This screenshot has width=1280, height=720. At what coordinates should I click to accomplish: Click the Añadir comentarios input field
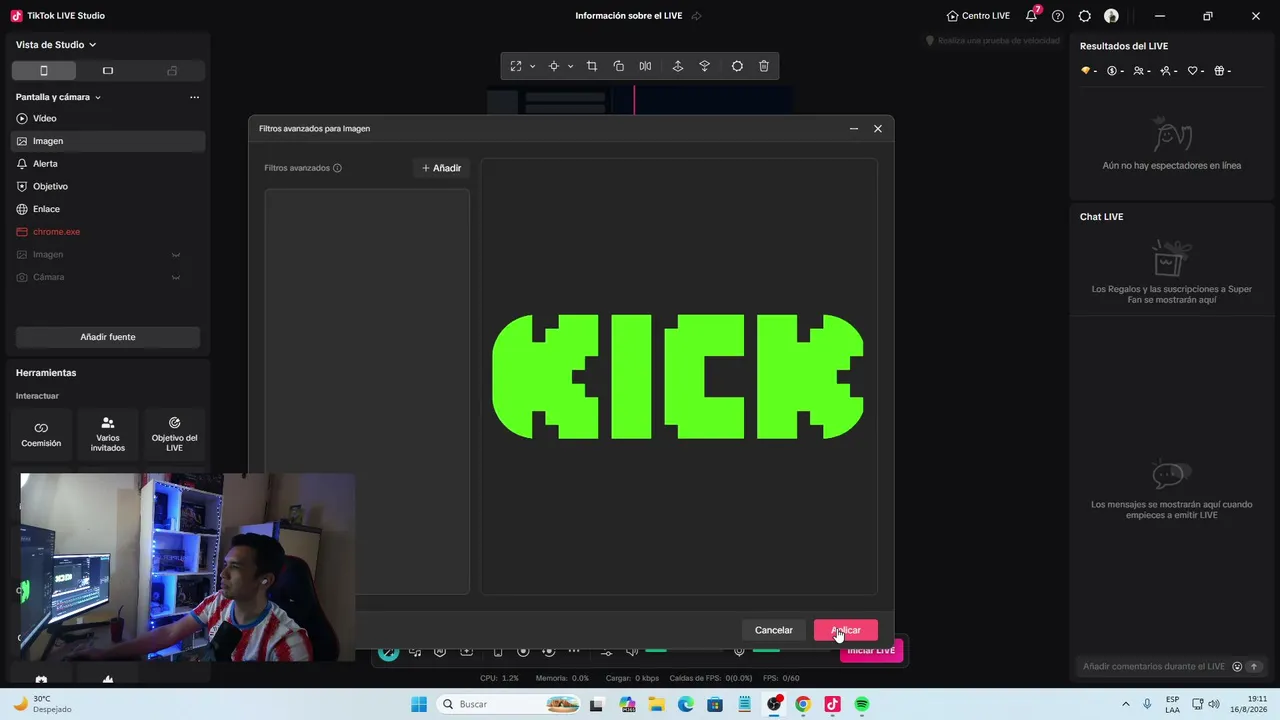pos(1154,666)
